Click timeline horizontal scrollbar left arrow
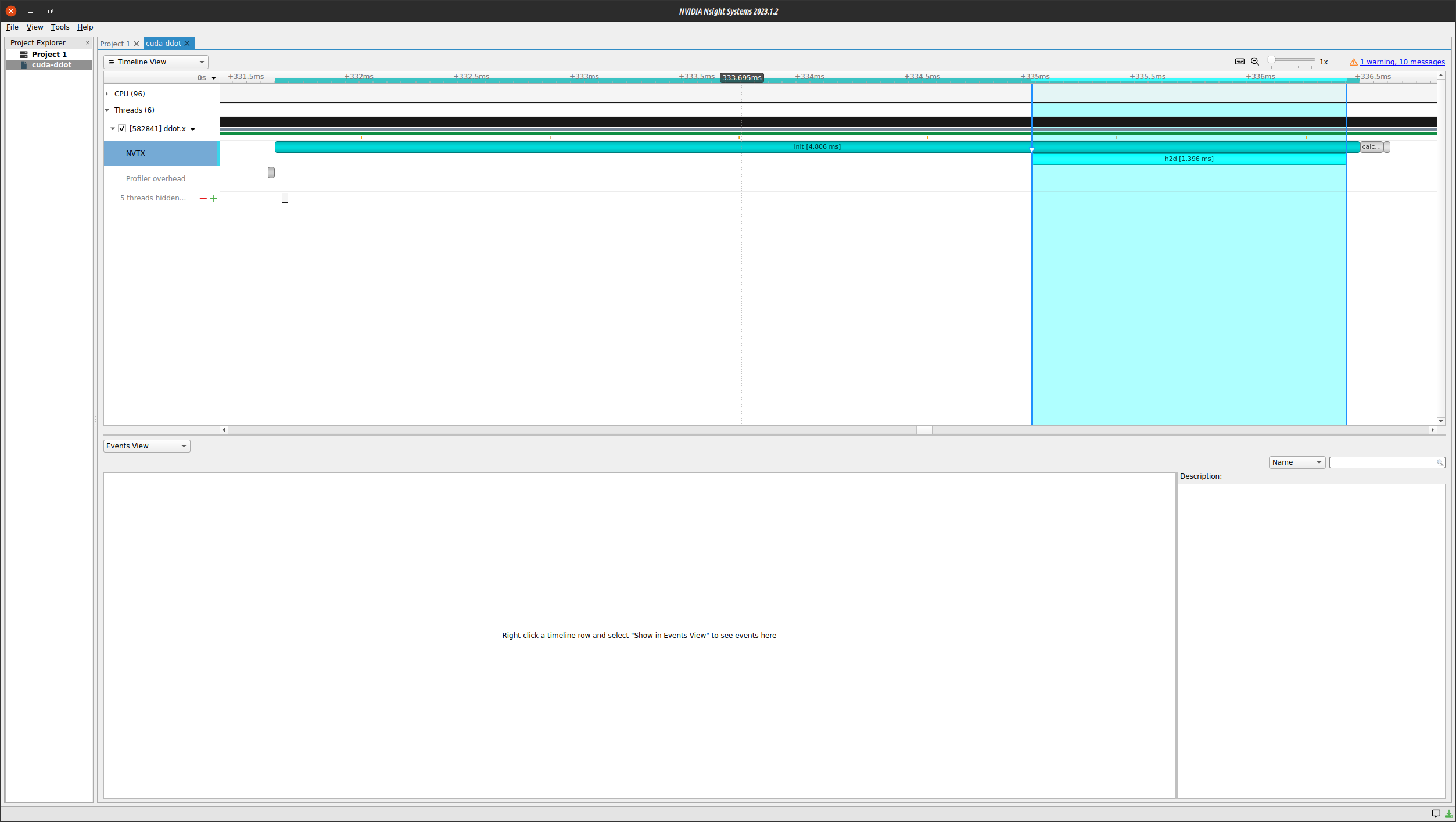1456x822 pixels. click(x=224, y=430)
